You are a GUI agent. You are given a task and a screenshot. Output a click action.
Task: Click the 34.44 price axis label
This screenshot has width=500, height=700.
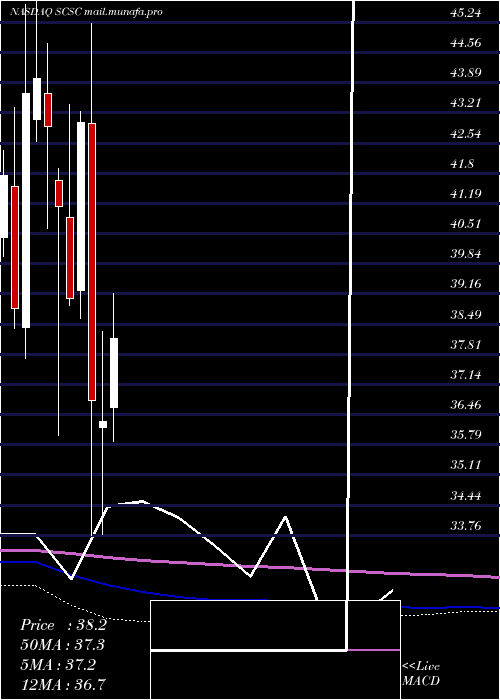coord(466,495)
